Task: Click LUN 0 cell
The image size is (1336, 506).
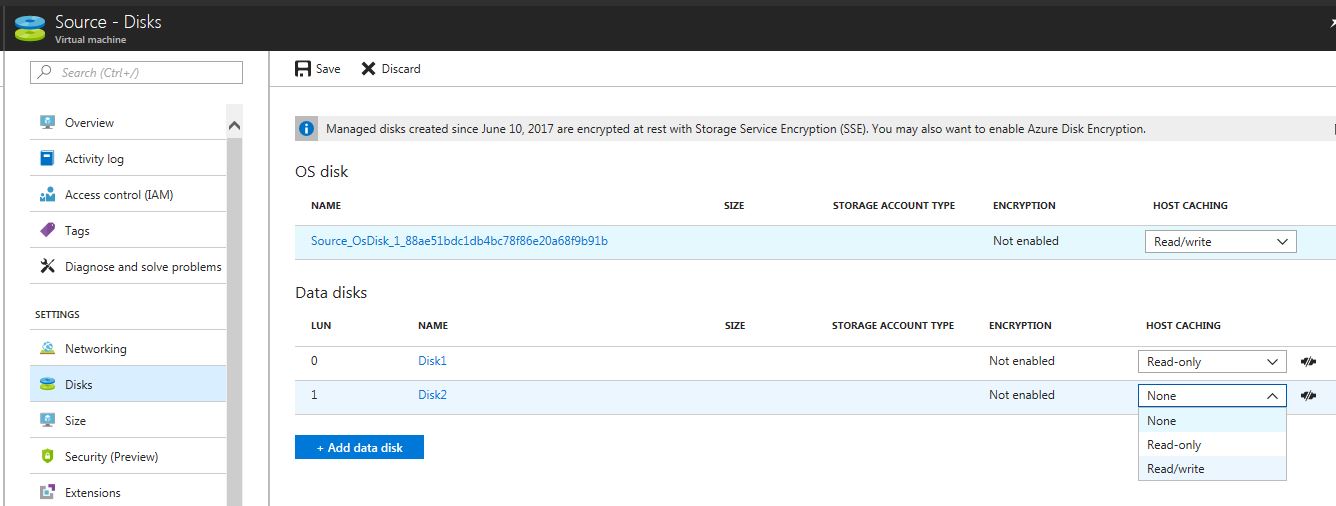Action: click(x=314, y=361)
